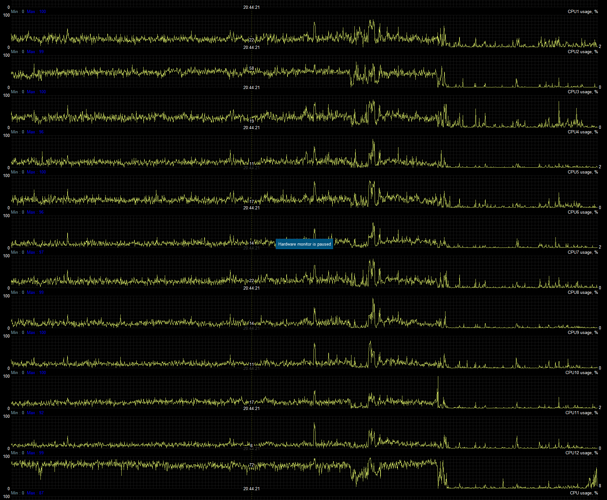Click the CPU9 usage graph label
607x500 pixels.
pos(582,332)
